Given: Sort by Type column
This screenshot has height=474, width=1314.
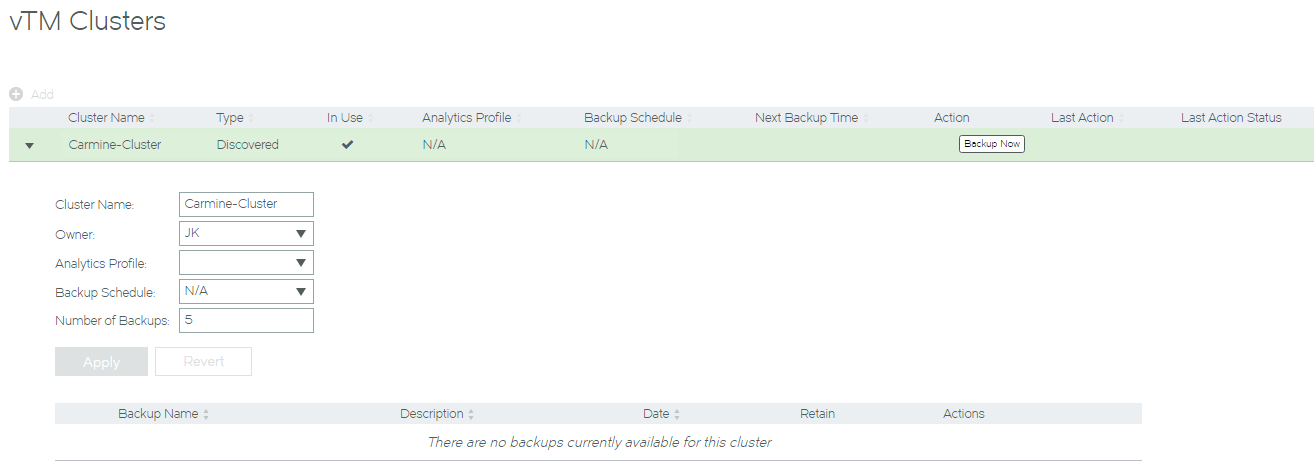Looking at the screenshot, I should click(x=230, y=118).
